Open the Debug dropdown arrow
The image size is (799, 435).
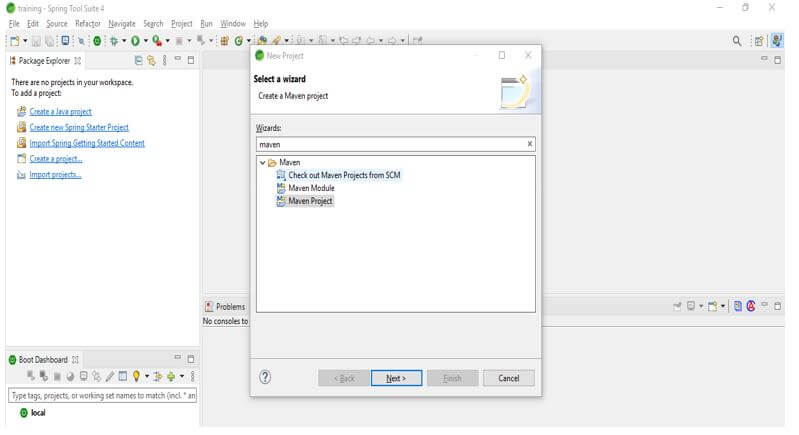pos(124,41)
